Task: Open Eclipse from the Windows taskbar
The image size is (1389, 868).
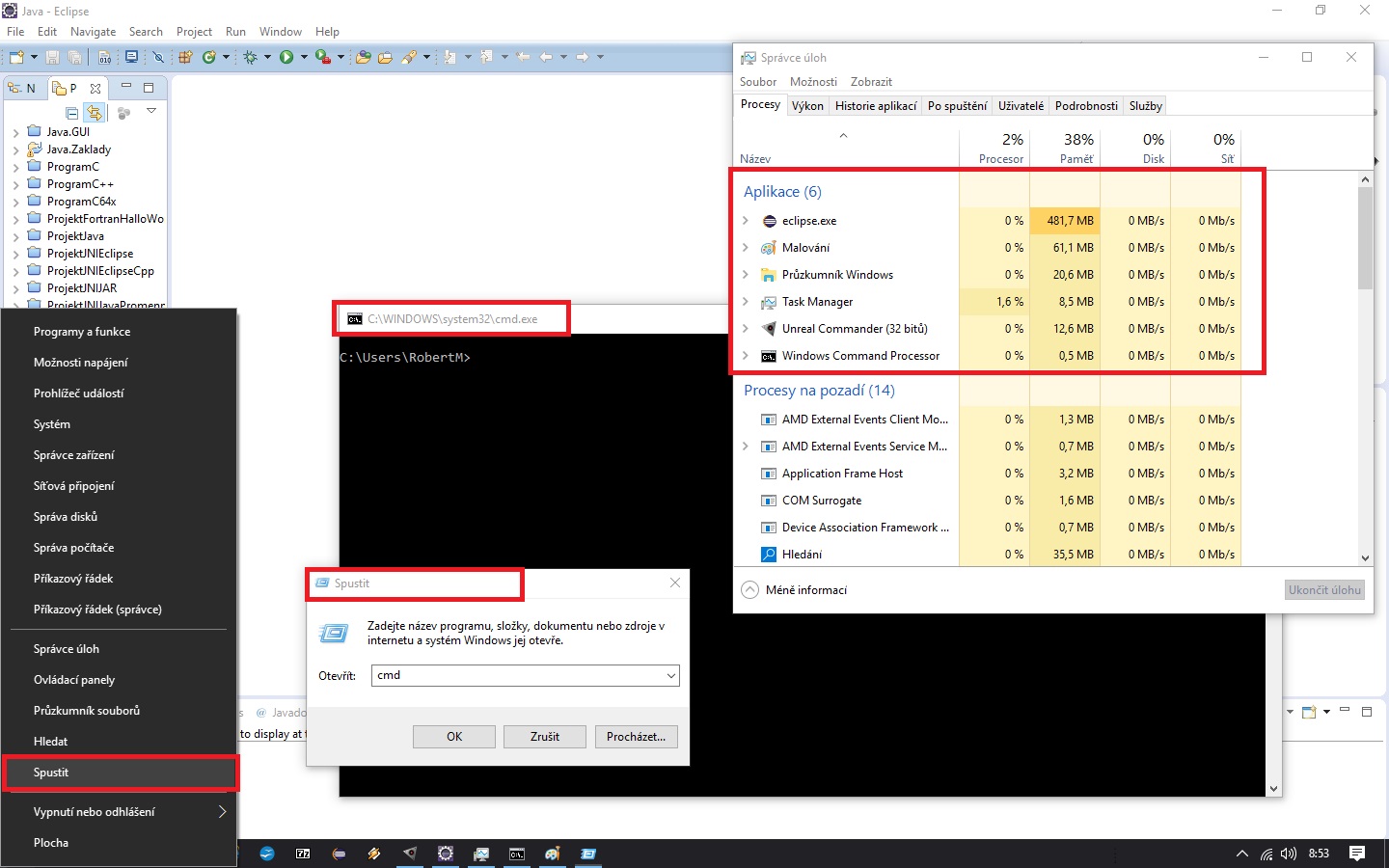Action: click(340, 854)
